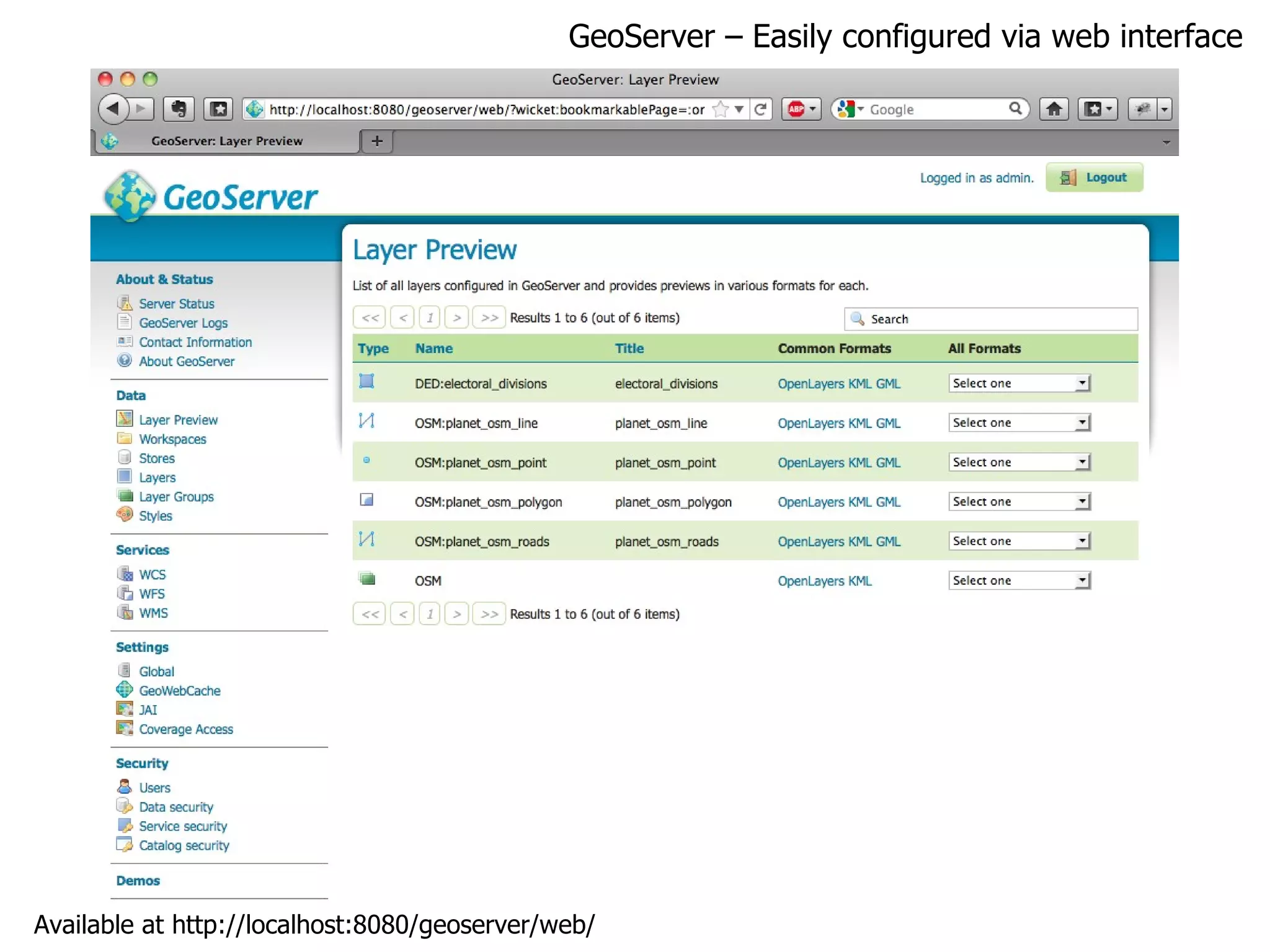The height and width of the screenshot is (952, 1270).
Task: Click the GeoWebCache globe icon
Action: pyautogui.click(x=125, y=690)
